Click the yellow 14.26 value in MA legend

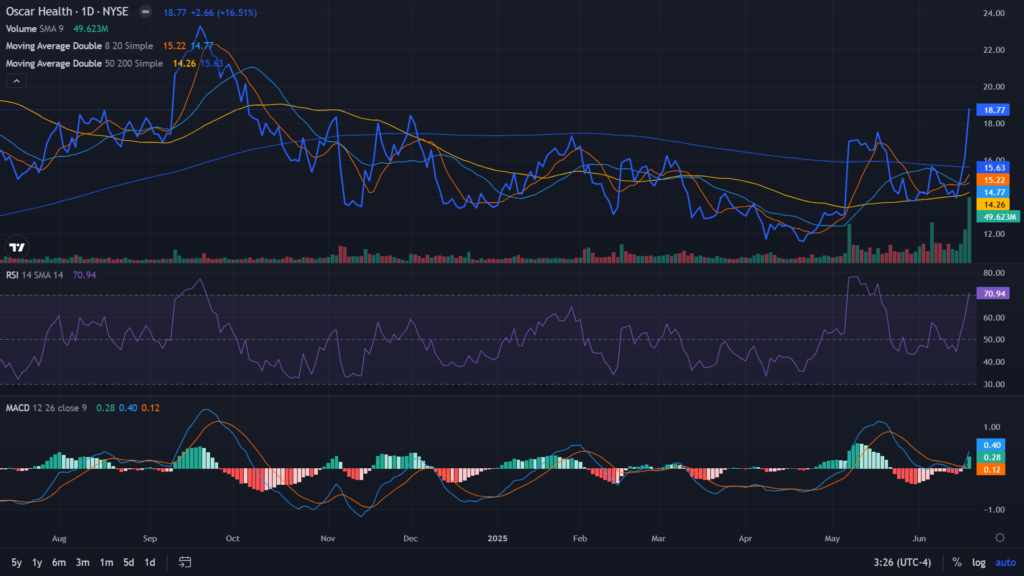(x=184, y=63)
